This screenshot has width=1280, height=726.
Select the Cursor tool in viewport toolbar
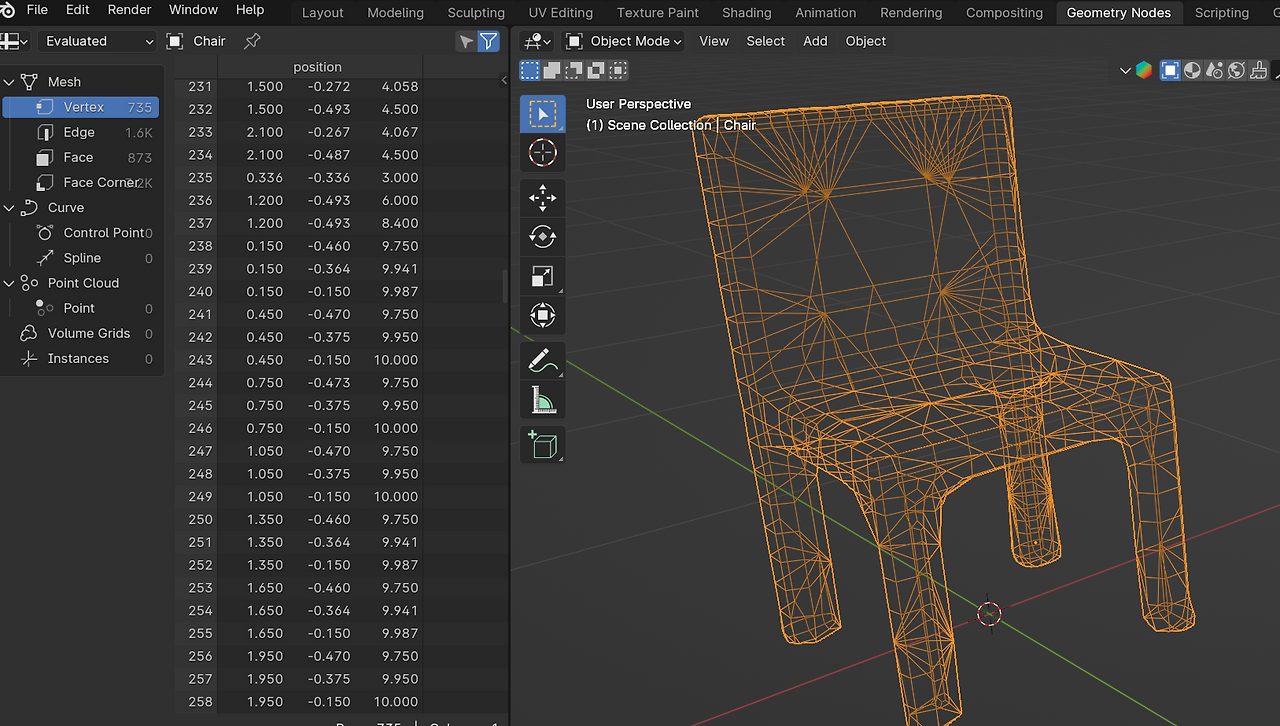542,153
